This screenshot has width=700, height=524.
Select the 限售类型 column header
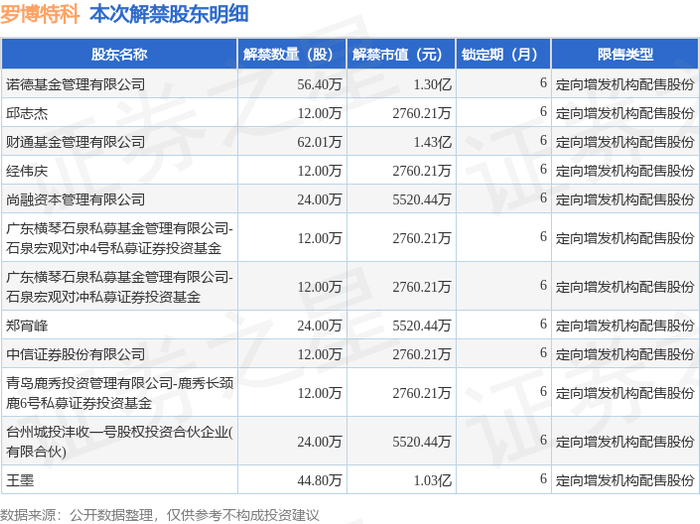(x=625, y=54)
